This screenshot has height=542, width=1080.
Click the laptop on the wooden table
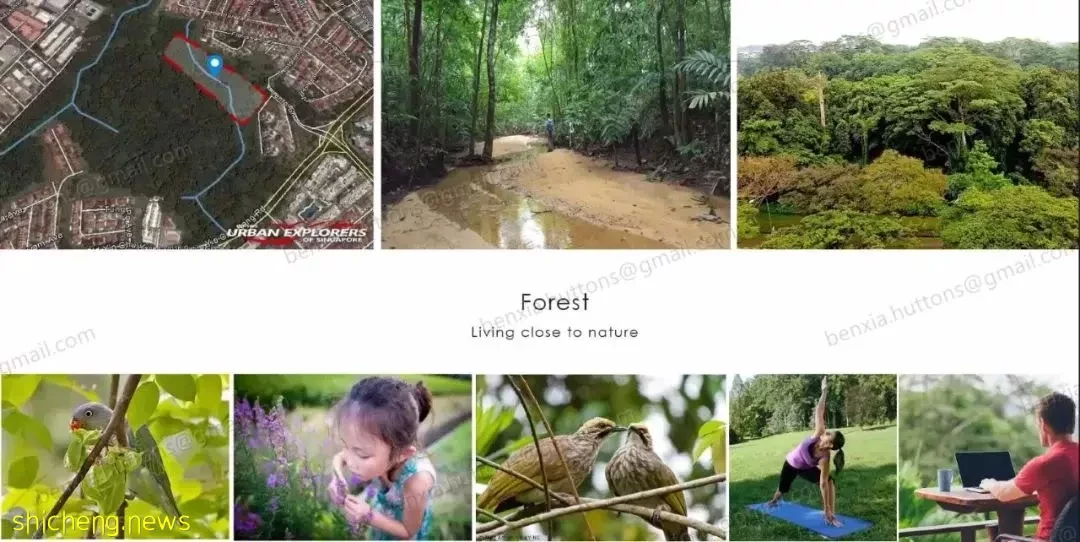coord(985,470)
